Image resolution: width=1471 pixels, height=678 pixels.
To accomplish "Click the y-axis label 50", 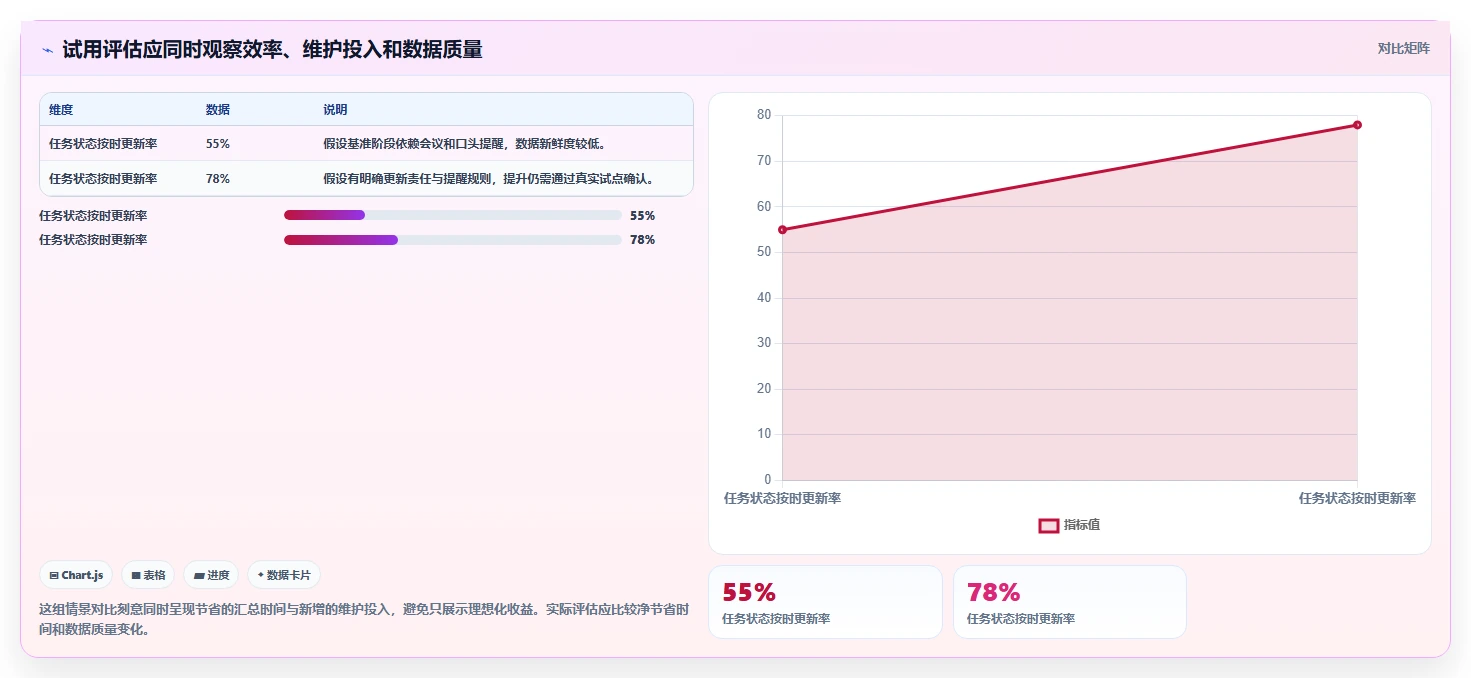I will [x=764, y=252].
